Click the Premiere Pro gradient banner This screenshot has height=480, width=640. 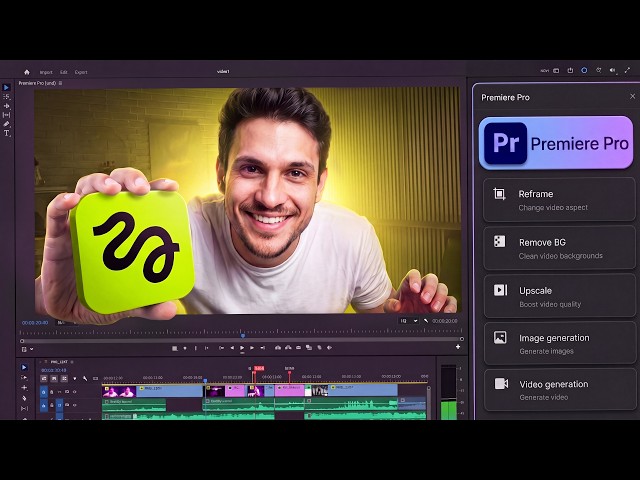[x=556, y=143]
